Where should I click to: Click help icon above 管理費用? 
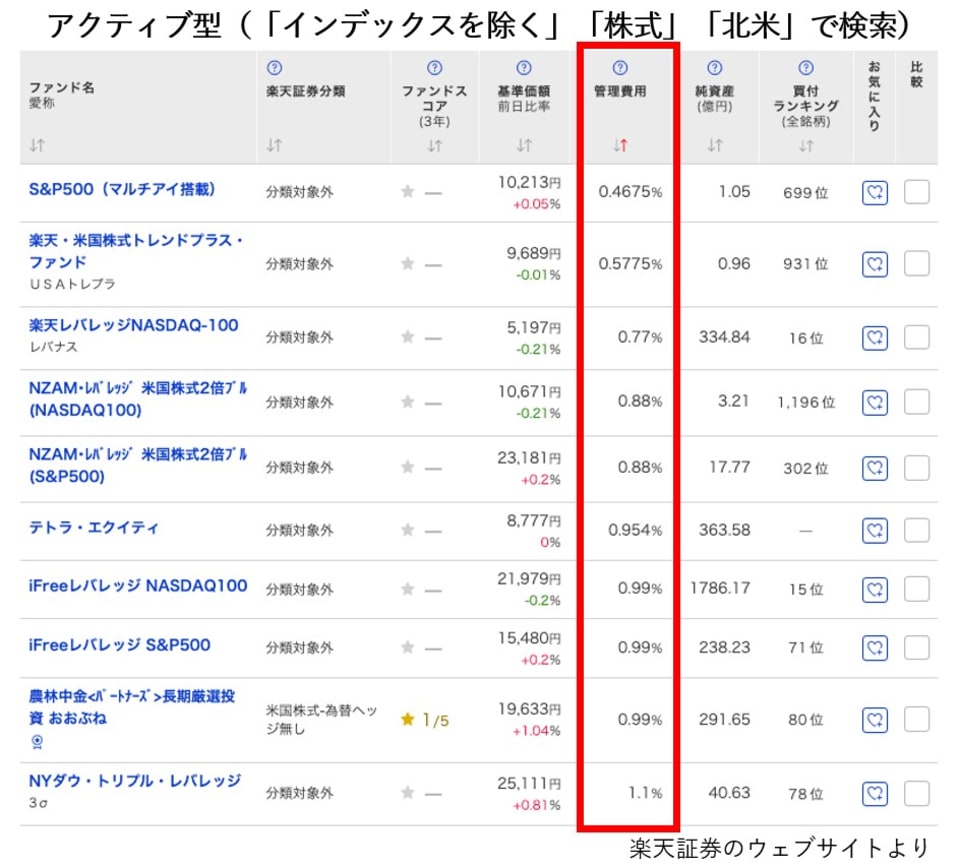[620, 68]
